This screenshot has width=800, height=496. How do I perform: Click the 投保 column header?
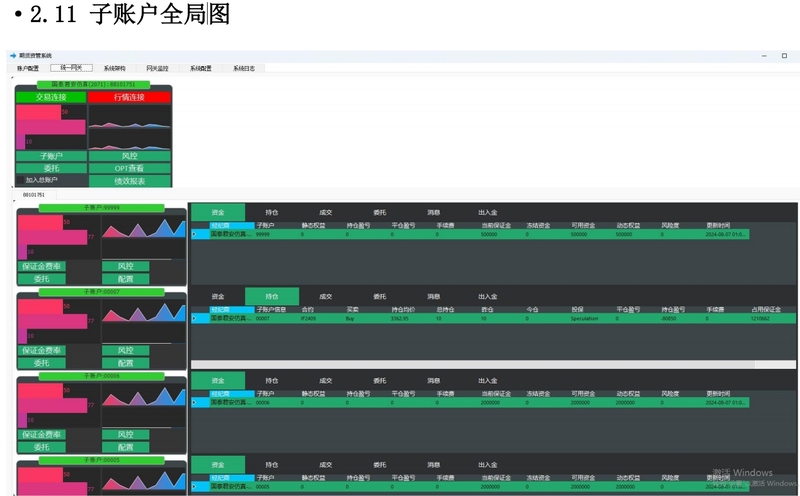577,309
